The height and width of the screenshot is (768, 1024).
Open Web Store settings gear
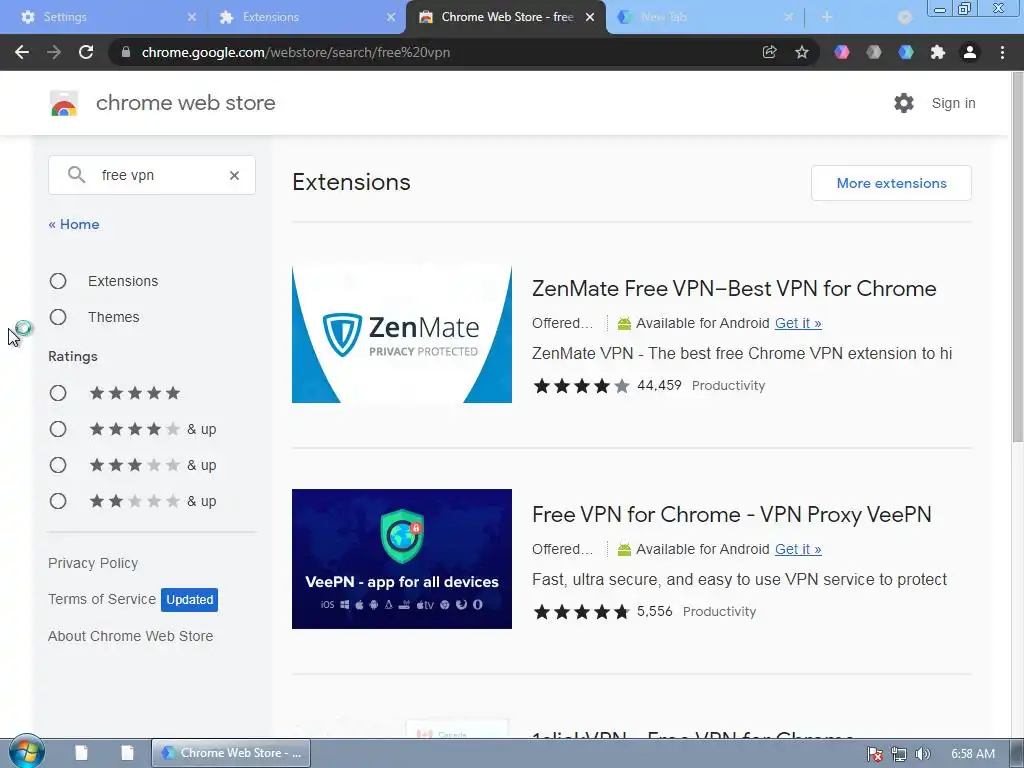[904, 103]
